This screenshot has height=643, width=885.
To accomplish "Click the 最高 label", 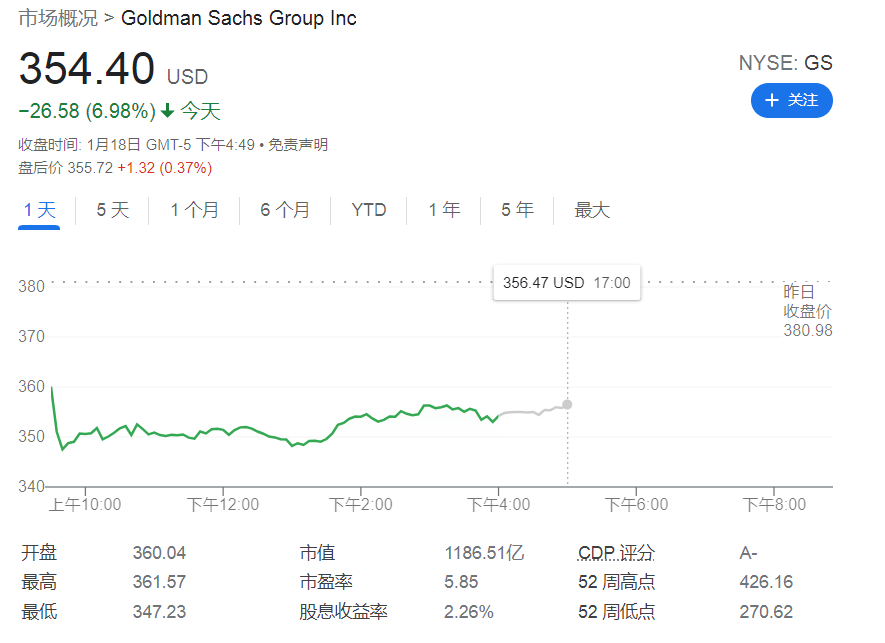I will pos(39,582).
